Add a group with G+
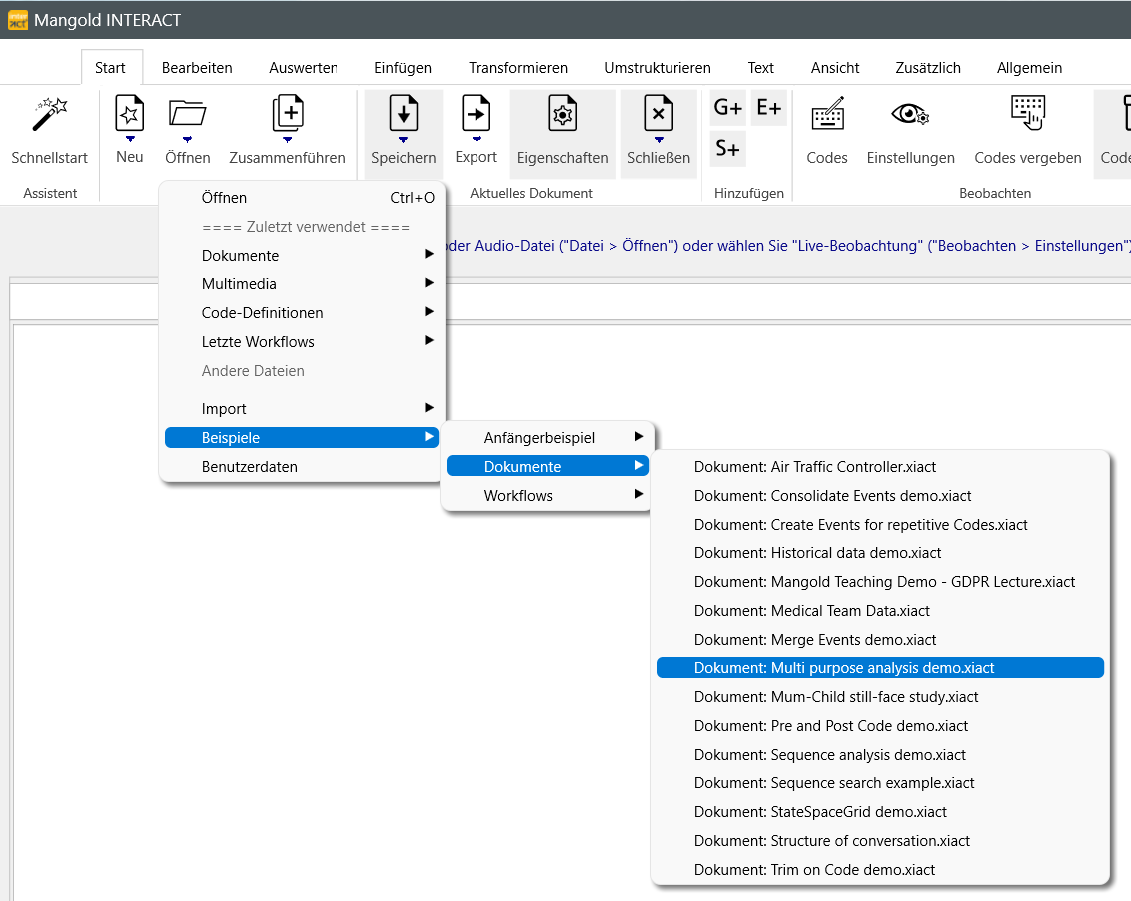 [727, 107]
